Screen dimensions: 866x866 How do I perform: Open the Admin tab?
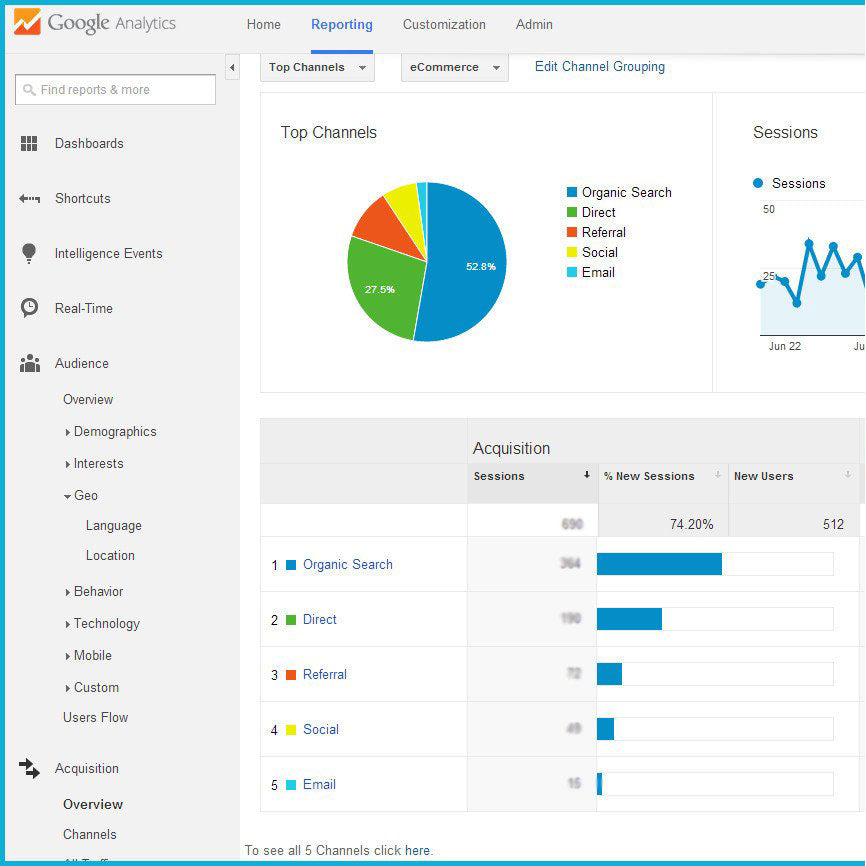[x=534, y=24]
